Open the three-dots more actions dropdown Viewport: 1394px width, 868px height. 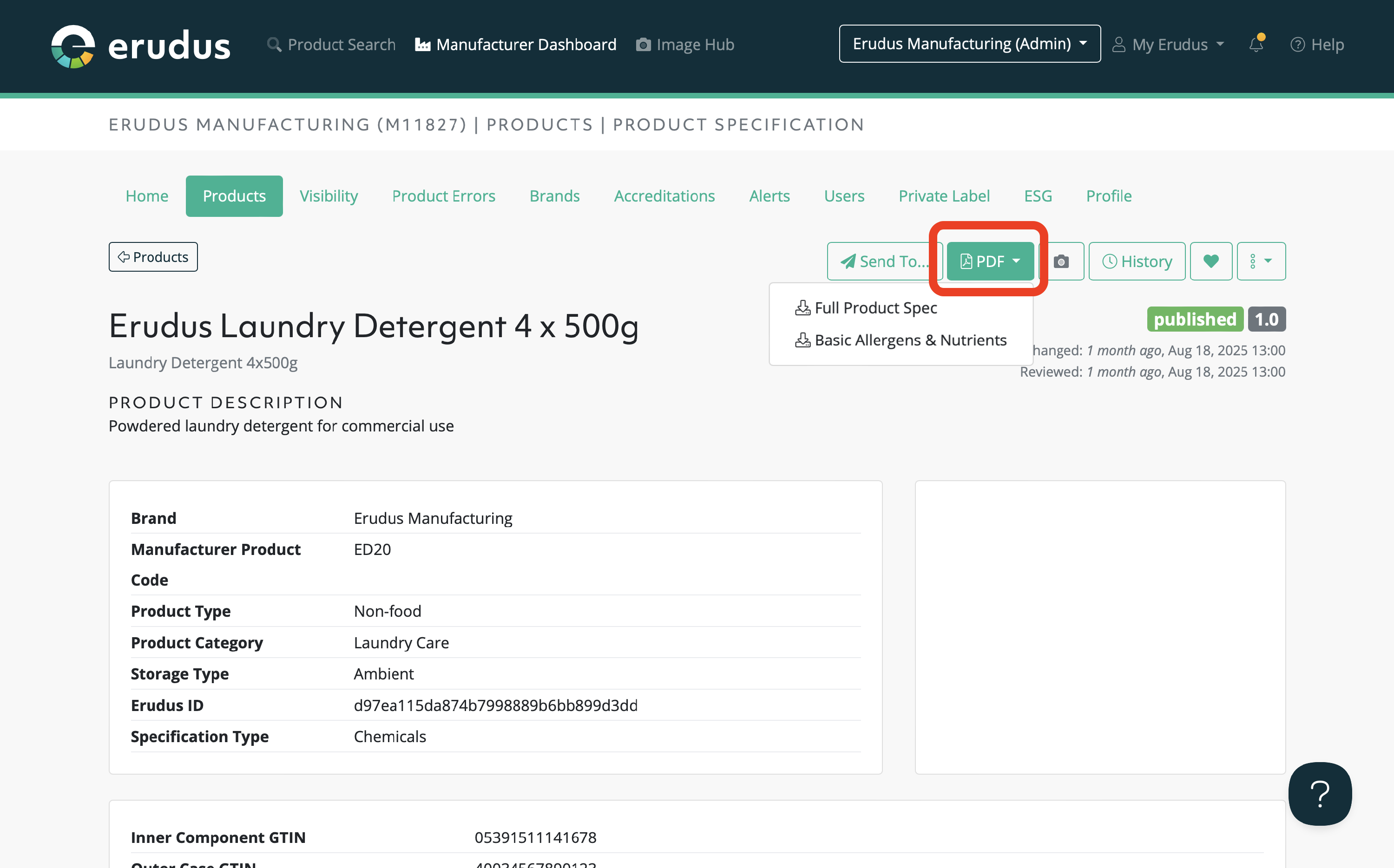point(1261,261)
